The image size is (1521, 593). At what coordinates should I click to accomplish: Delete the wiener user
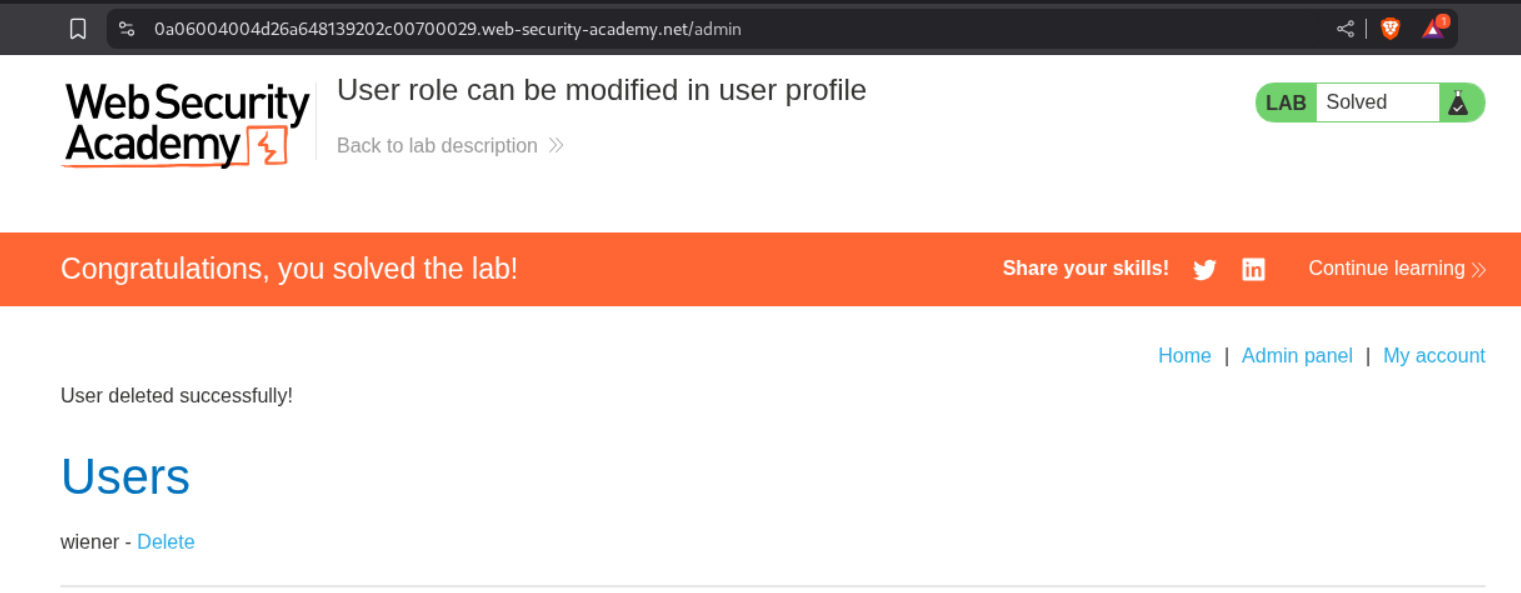[x=166, y=542]
